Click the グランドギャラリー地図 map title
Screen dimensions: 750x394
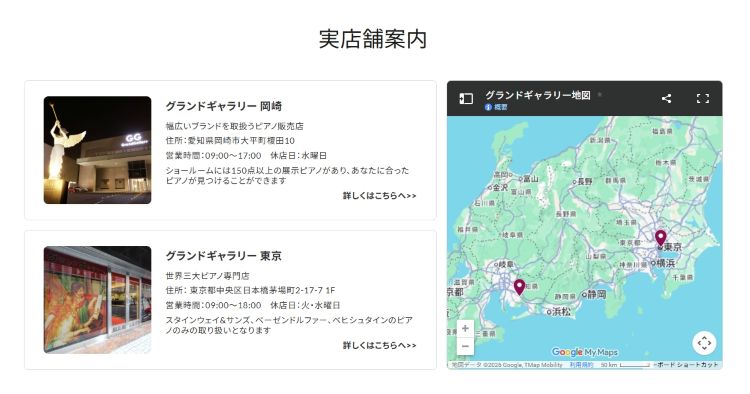tap(538, 95)
